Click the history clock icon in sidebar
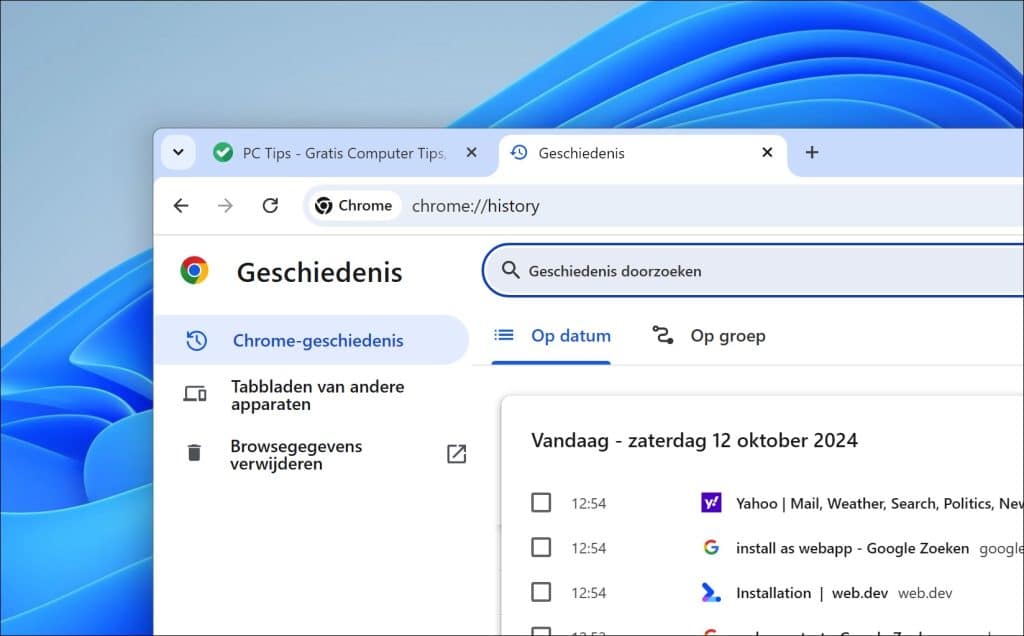This screenshot has height=636, width=1024. pos(197,340)
